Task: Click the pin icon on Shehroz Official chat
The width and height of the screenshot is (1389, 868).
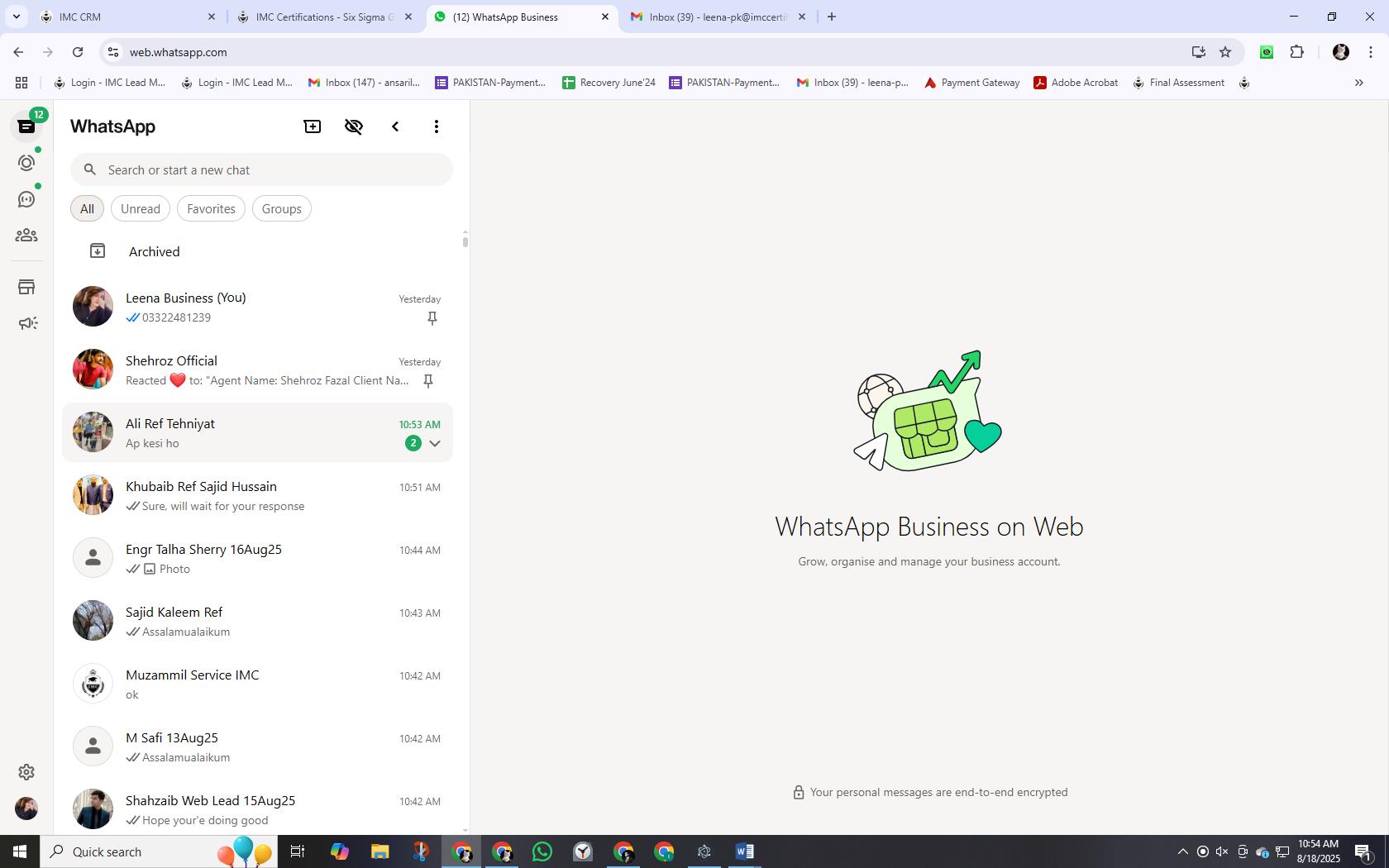Action: pos(428,381)
